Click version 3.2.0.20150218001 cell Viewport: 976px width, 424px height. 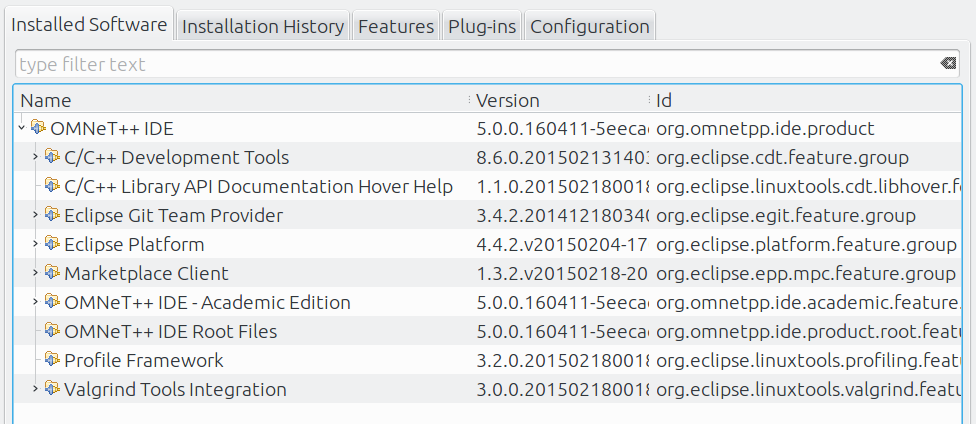(x=562, y=360)
